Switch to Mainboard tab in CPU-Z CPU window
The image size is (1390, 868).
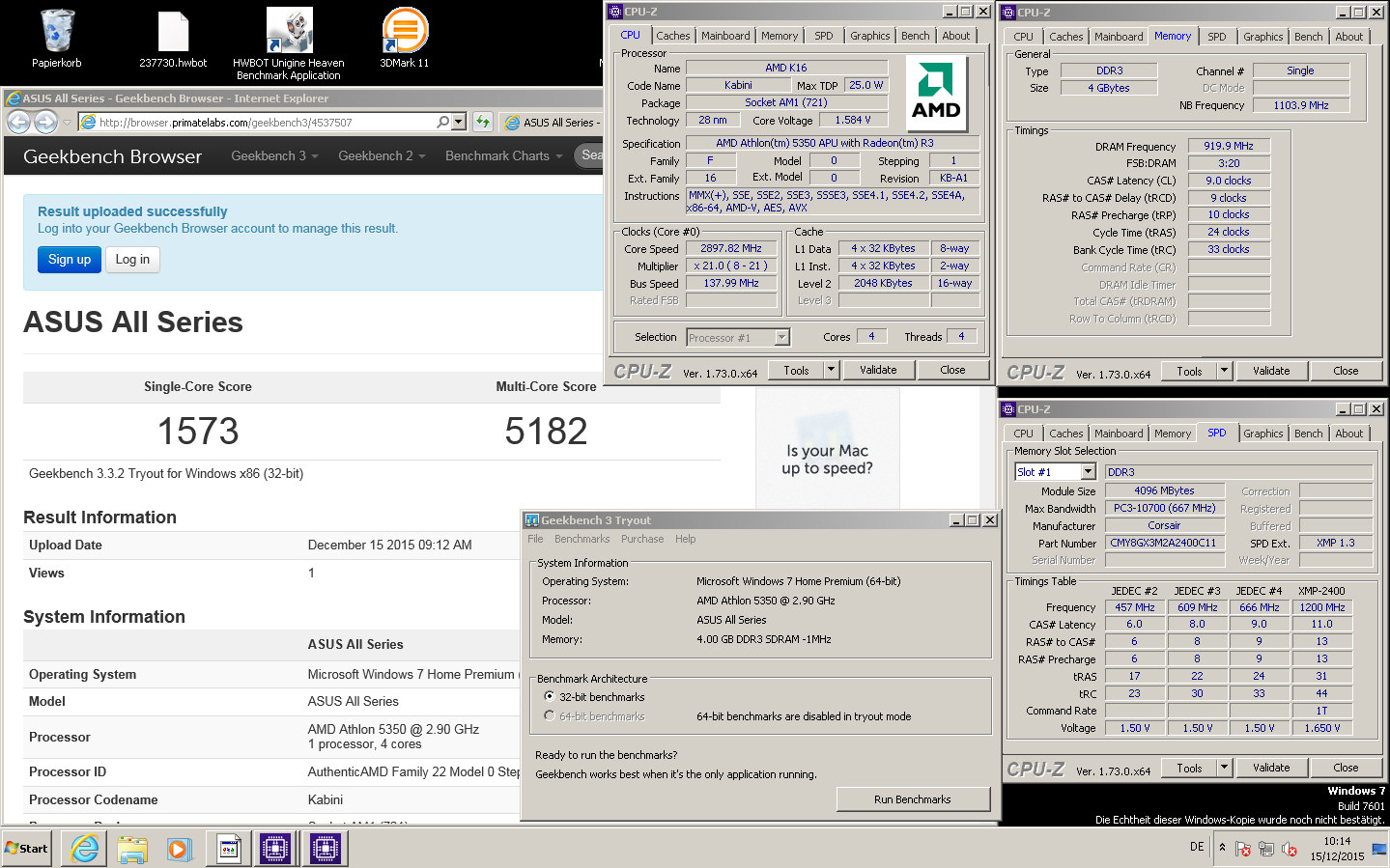pyautogui.click(x=725, y=36)
